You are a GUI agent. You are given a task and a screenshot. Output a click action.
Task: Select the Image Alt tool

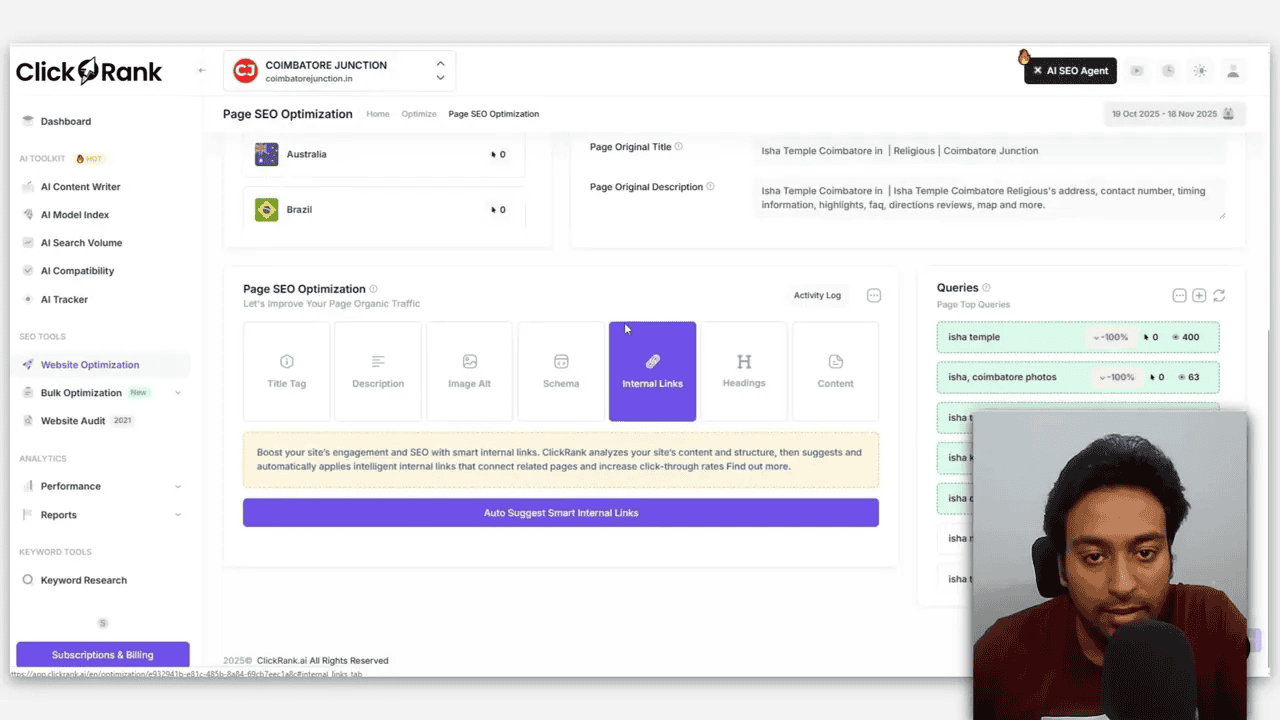pyautogui.click(x=469, y=371)
